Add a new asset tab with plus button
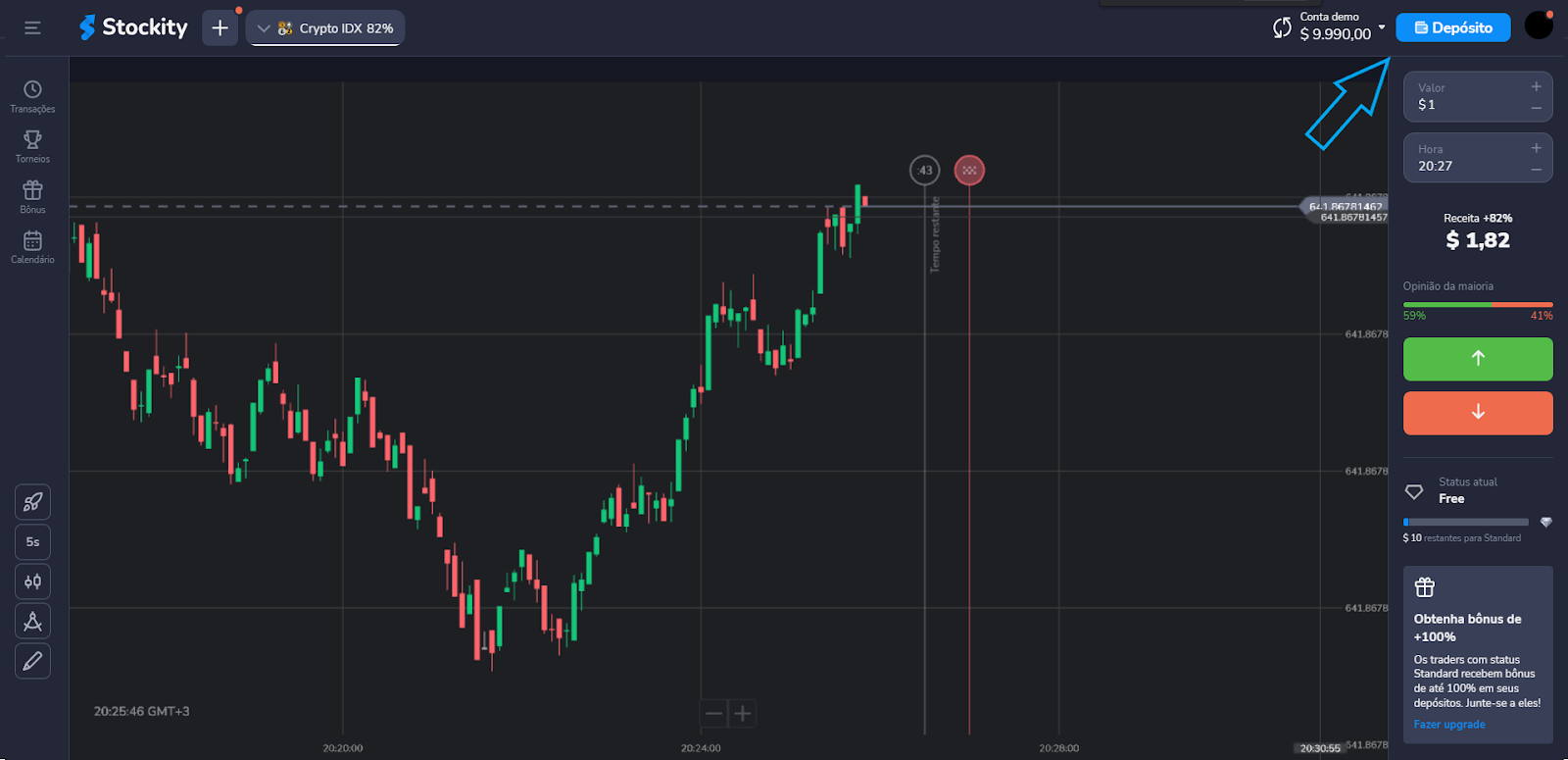Screen dimensions: 1568x760 [x=220, y=28]
